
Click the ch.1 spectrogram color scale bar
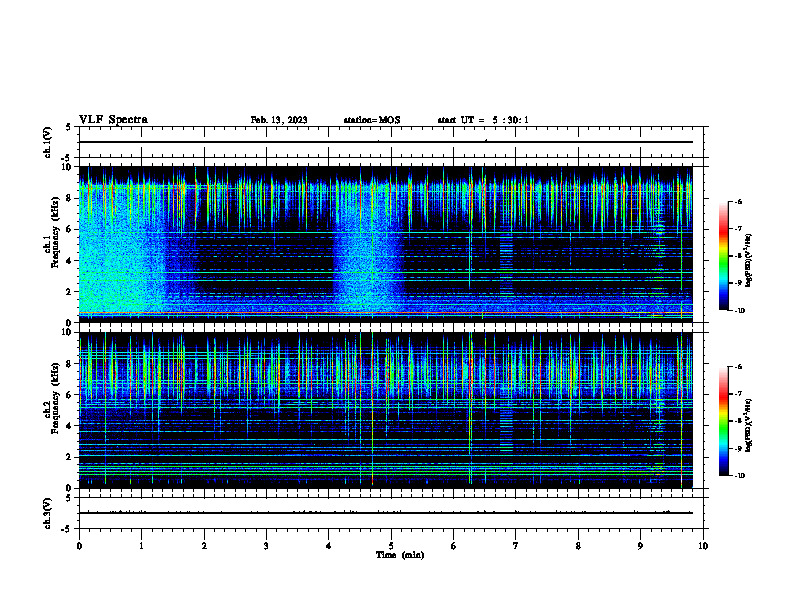point(724,256)
